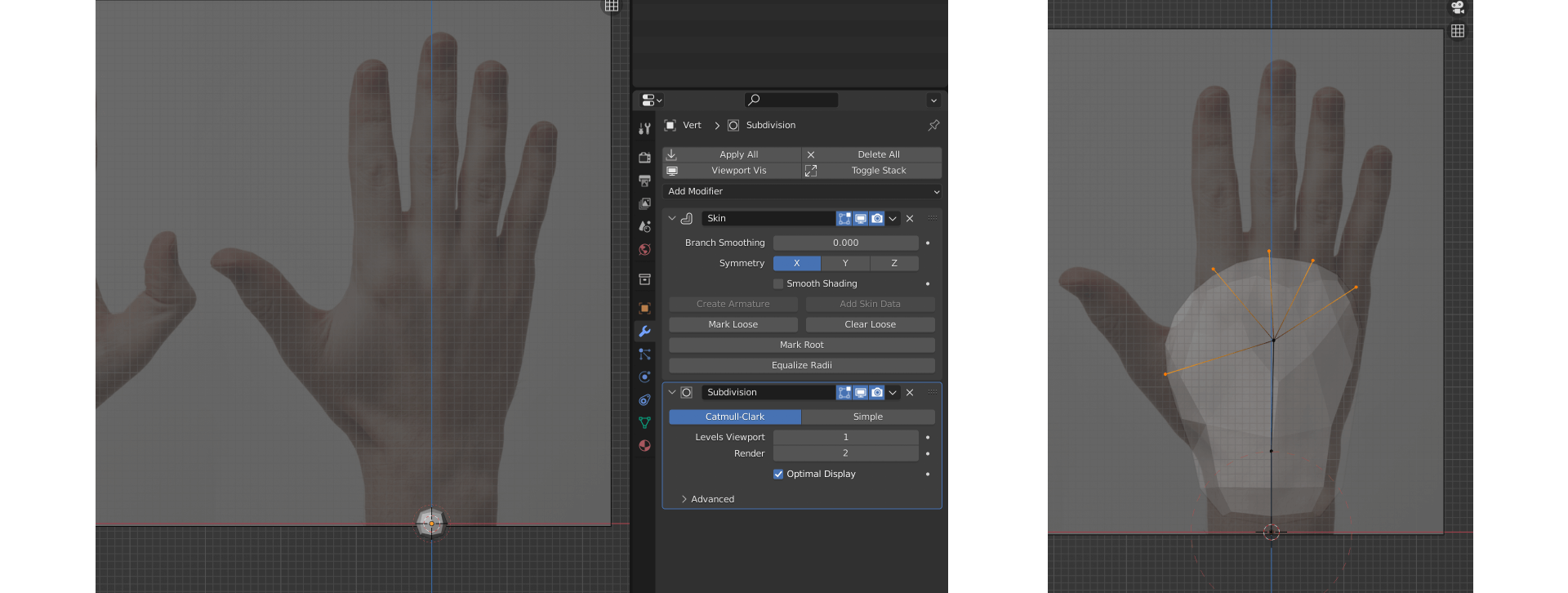
Task: Open the Properties editor type dropdown
Action: pos(652,100)
